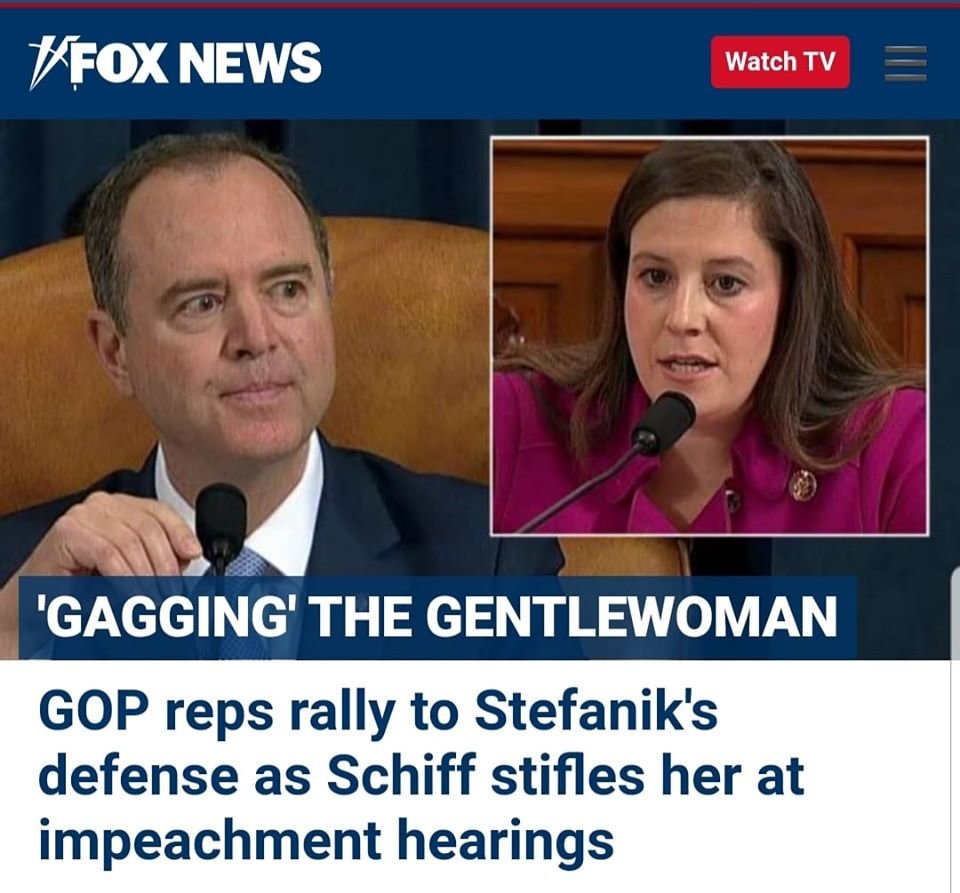Click the microphone in front of the man
960x893 pixels.
pyautogui.click(x=221, y=520)
